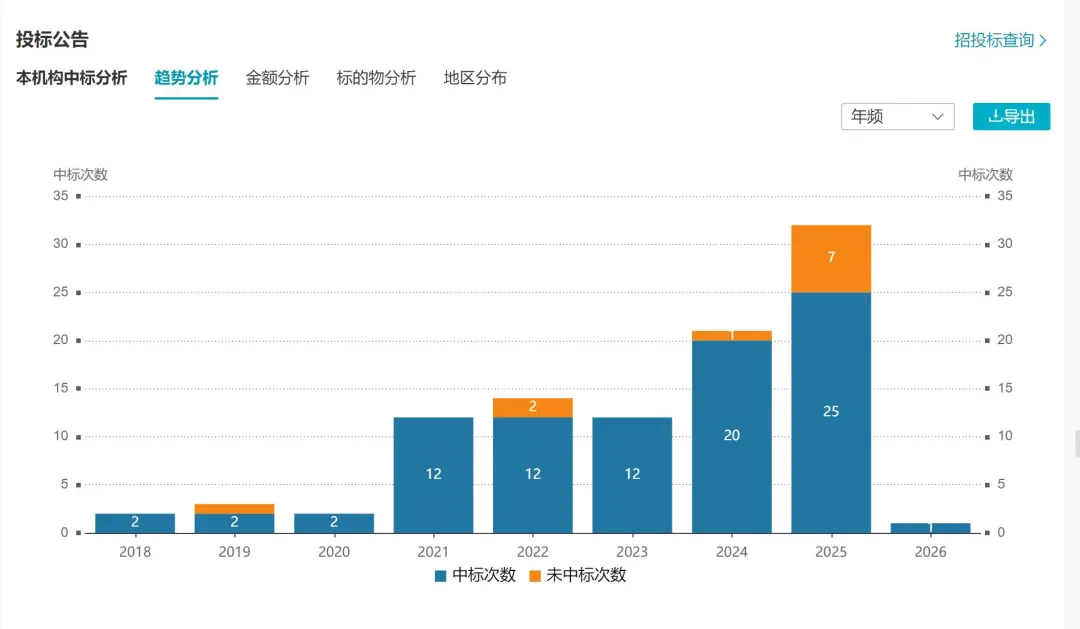Click the page scrollbar at right edge
1080x629 pixels.
(1077, 444)
